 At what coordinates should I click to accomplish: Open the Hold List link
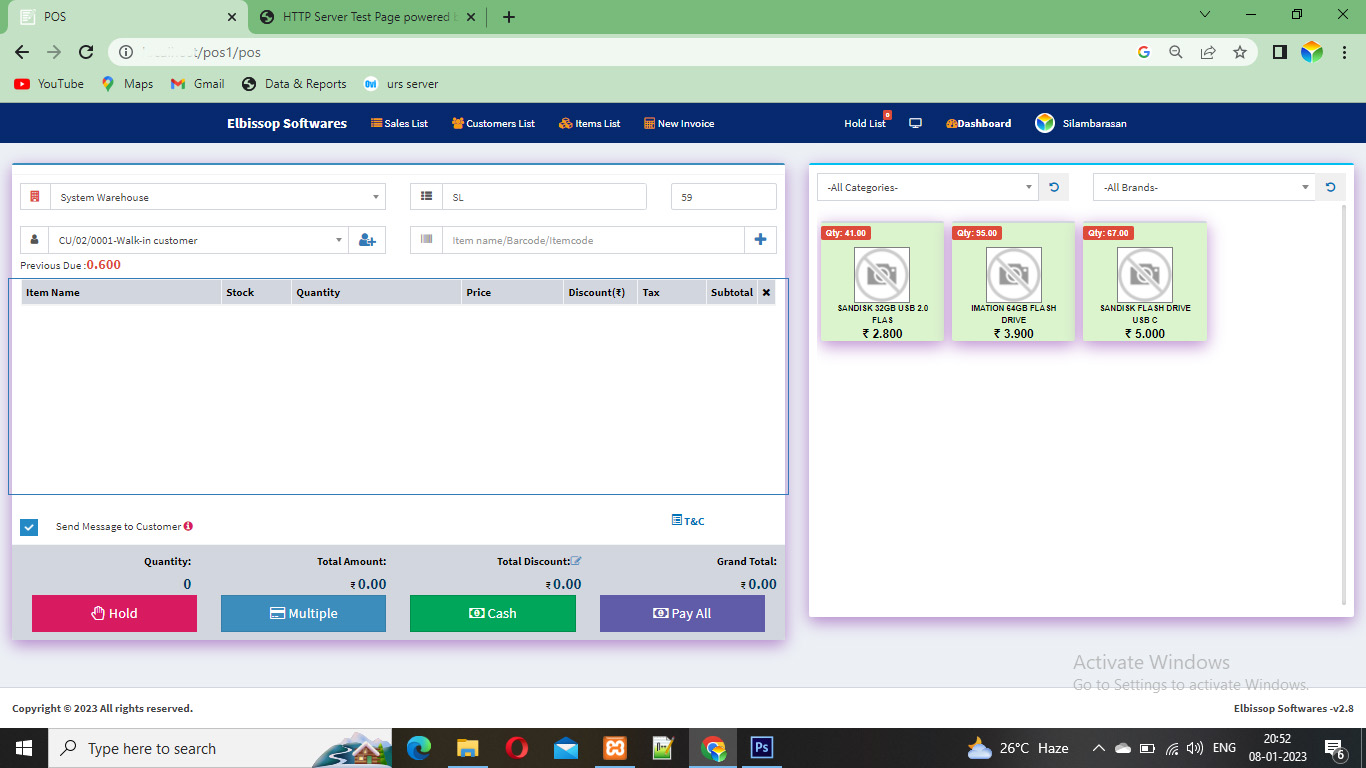(867, 123)
